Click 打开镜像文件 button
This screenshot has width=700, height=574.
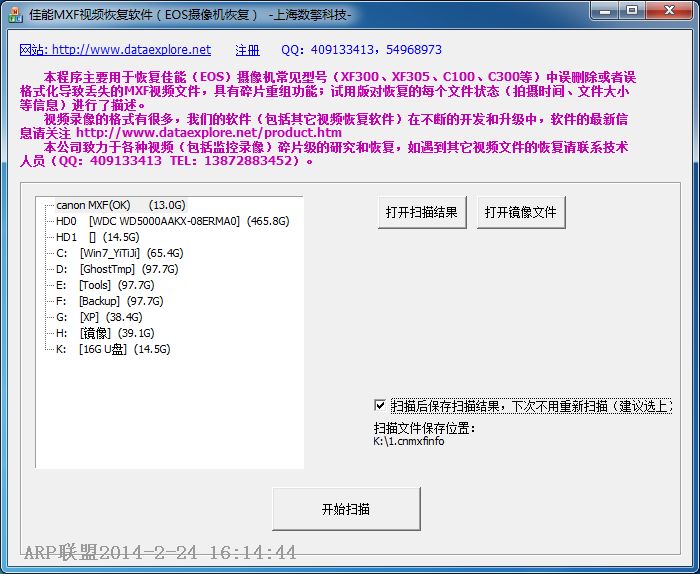(521, 212)
